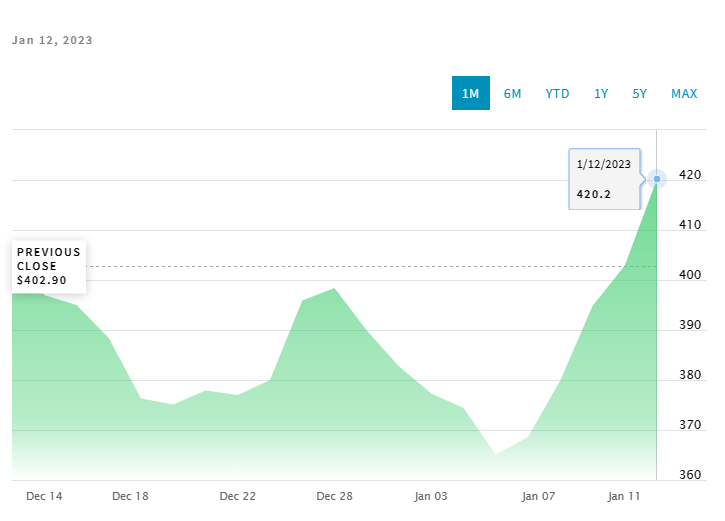Click the Dec 22 date label
This screenshot has height=521, width=725.
238,496
